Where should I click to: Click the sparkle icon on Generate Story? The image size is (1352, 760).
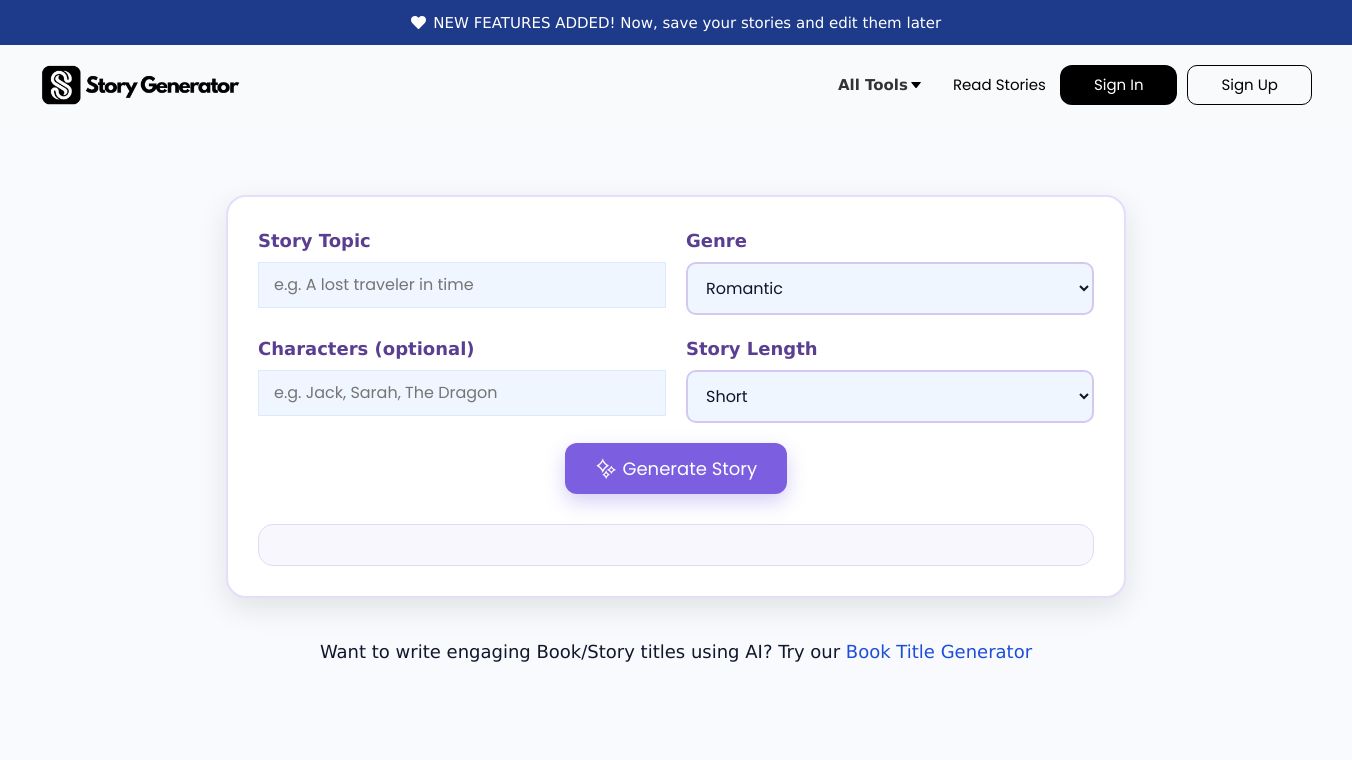[x=605, y=469]
